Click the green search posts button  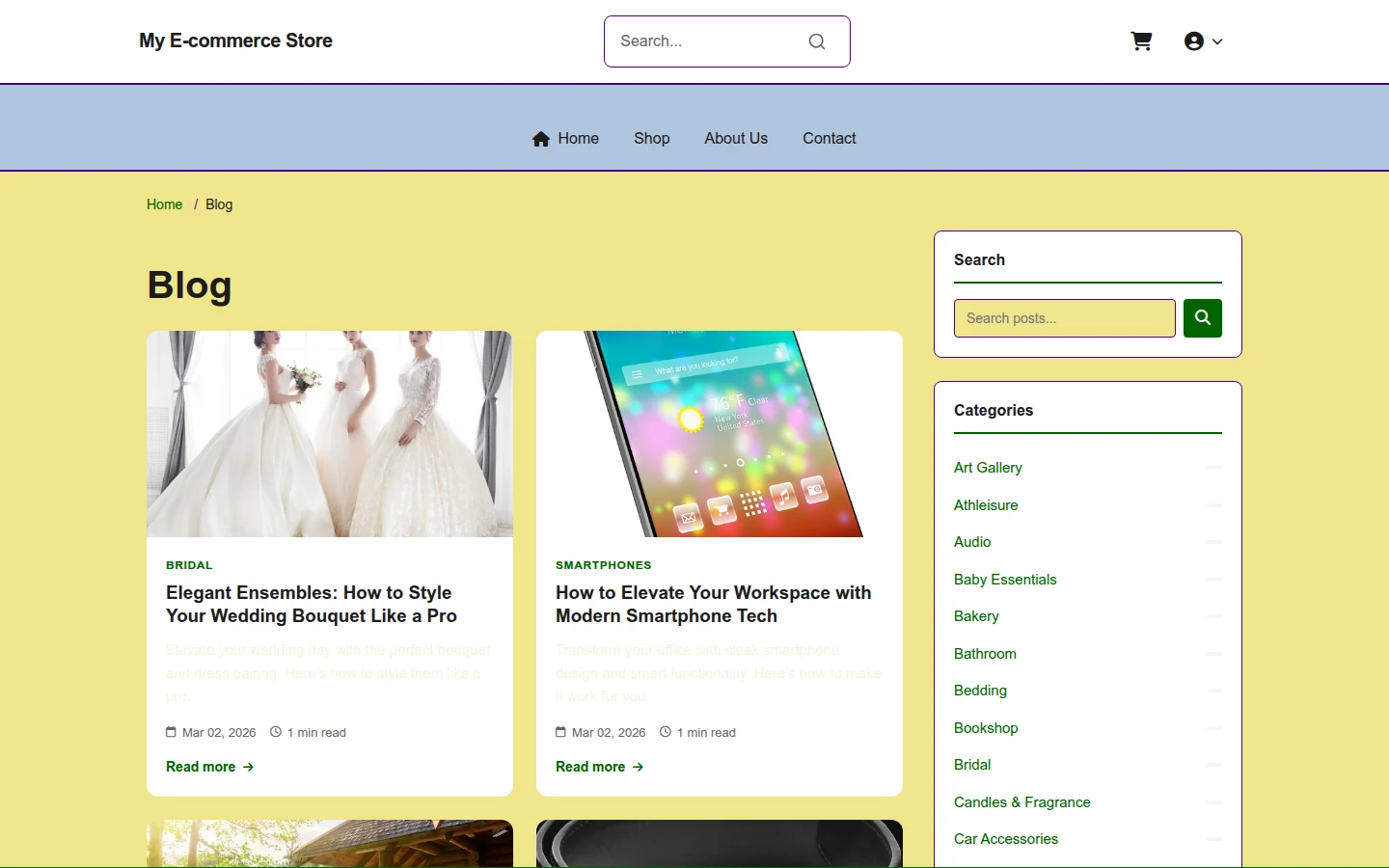pyautogui.click(x=1203, y=318)
